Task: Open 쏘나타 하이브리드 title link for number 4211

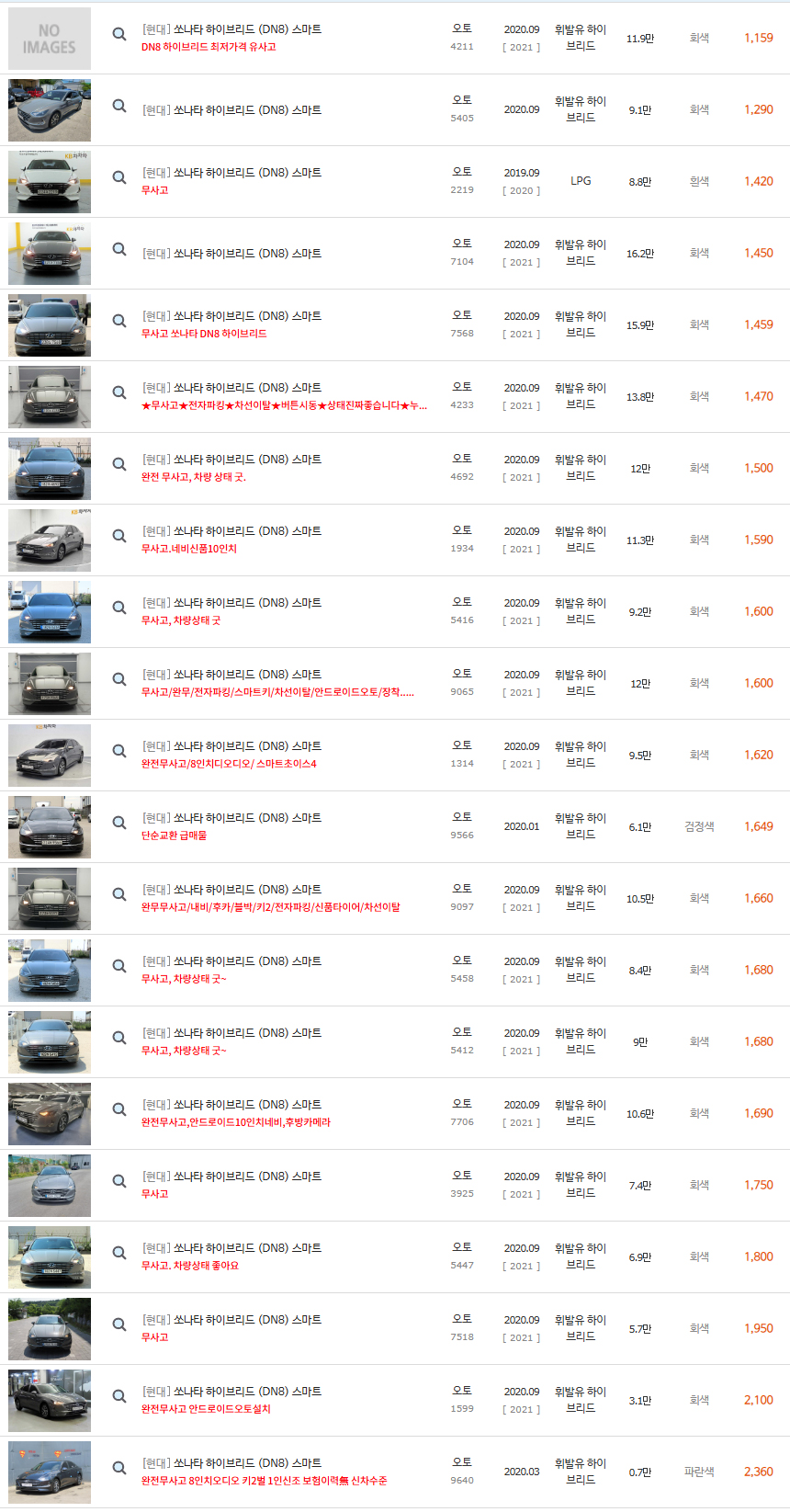Action: click(x=231, y=29)
